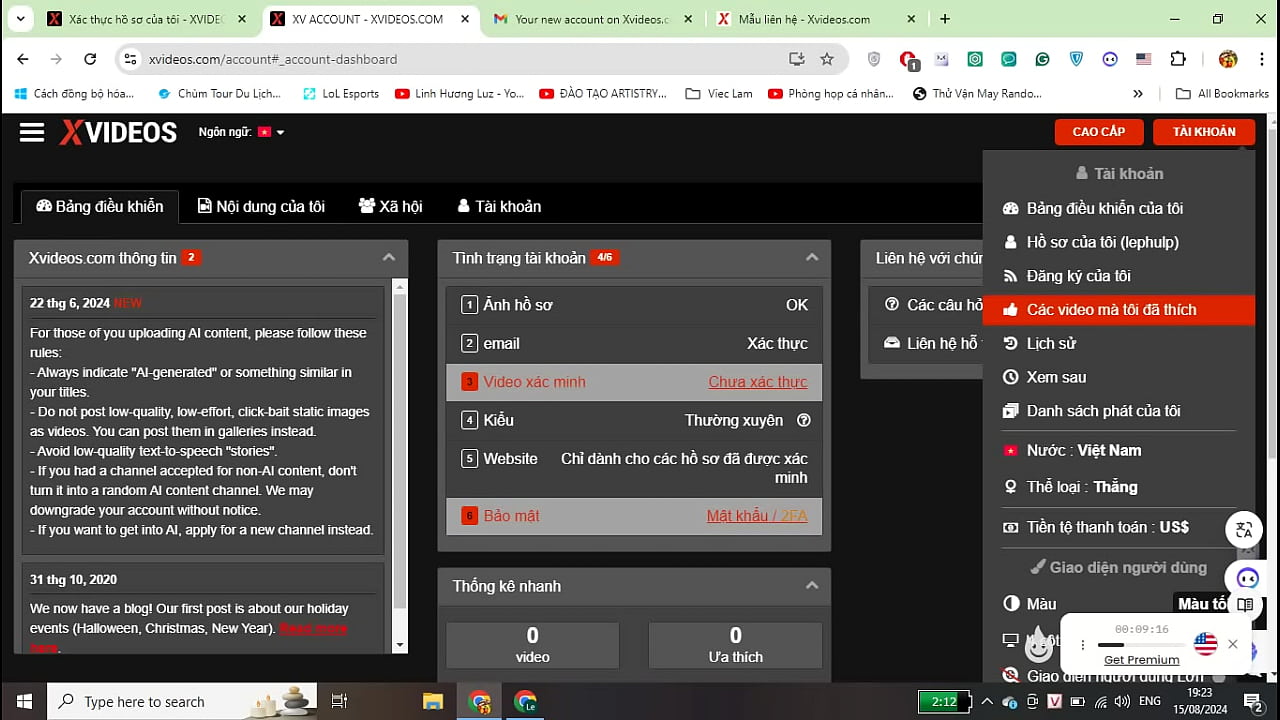Open LoL Esports bookmark

pos(340,93)
